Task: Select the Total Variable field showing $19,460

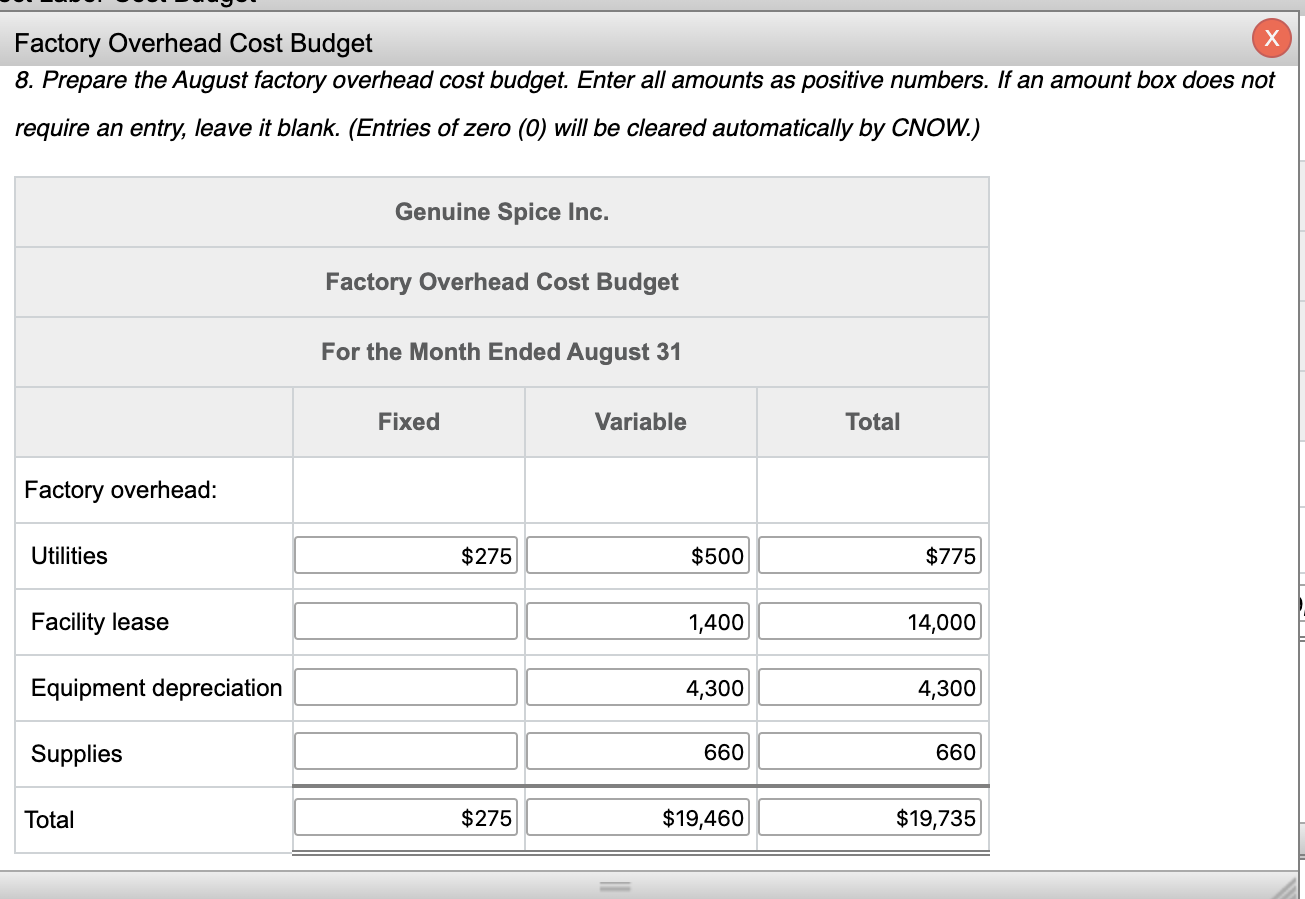Action: (638, 817)
